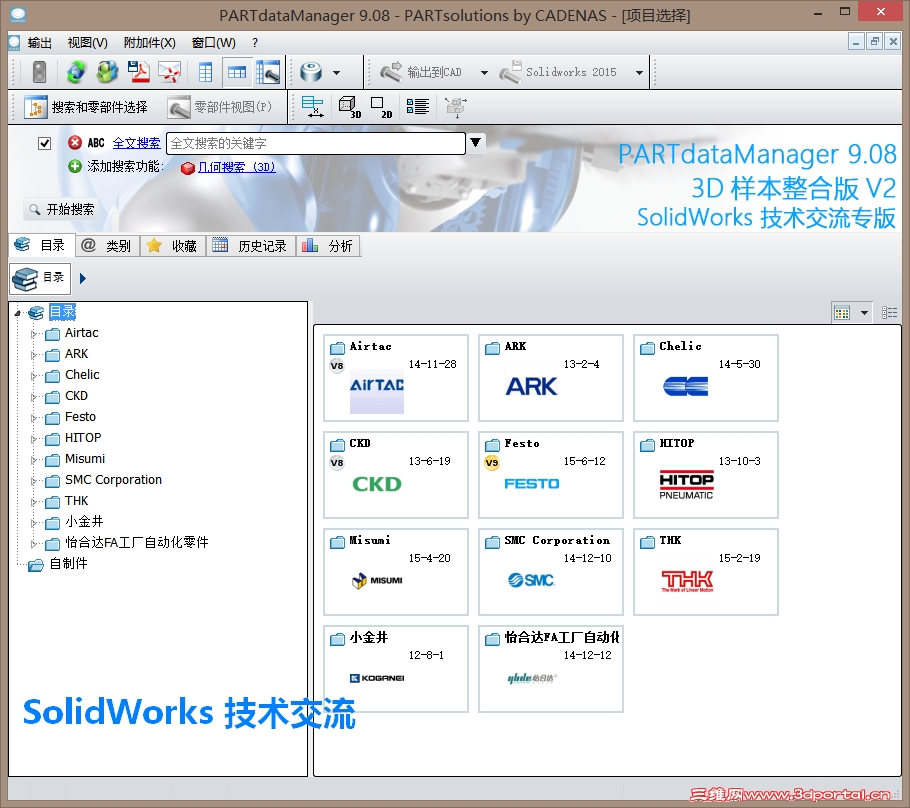Toggle the full-text search checkbox

click(x=45, y=143)
